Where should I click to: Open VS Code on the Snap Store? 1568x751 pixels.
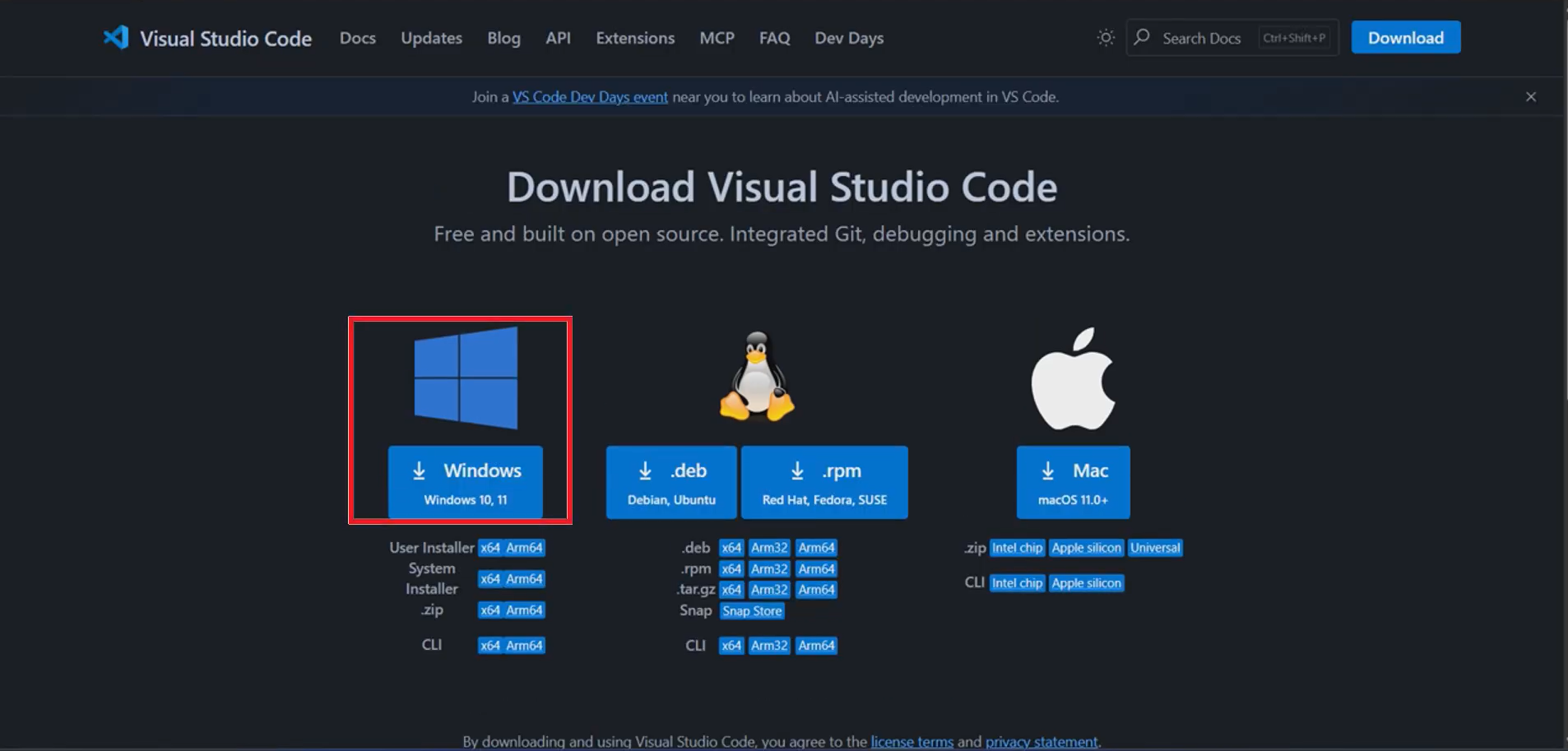[751, 610]
